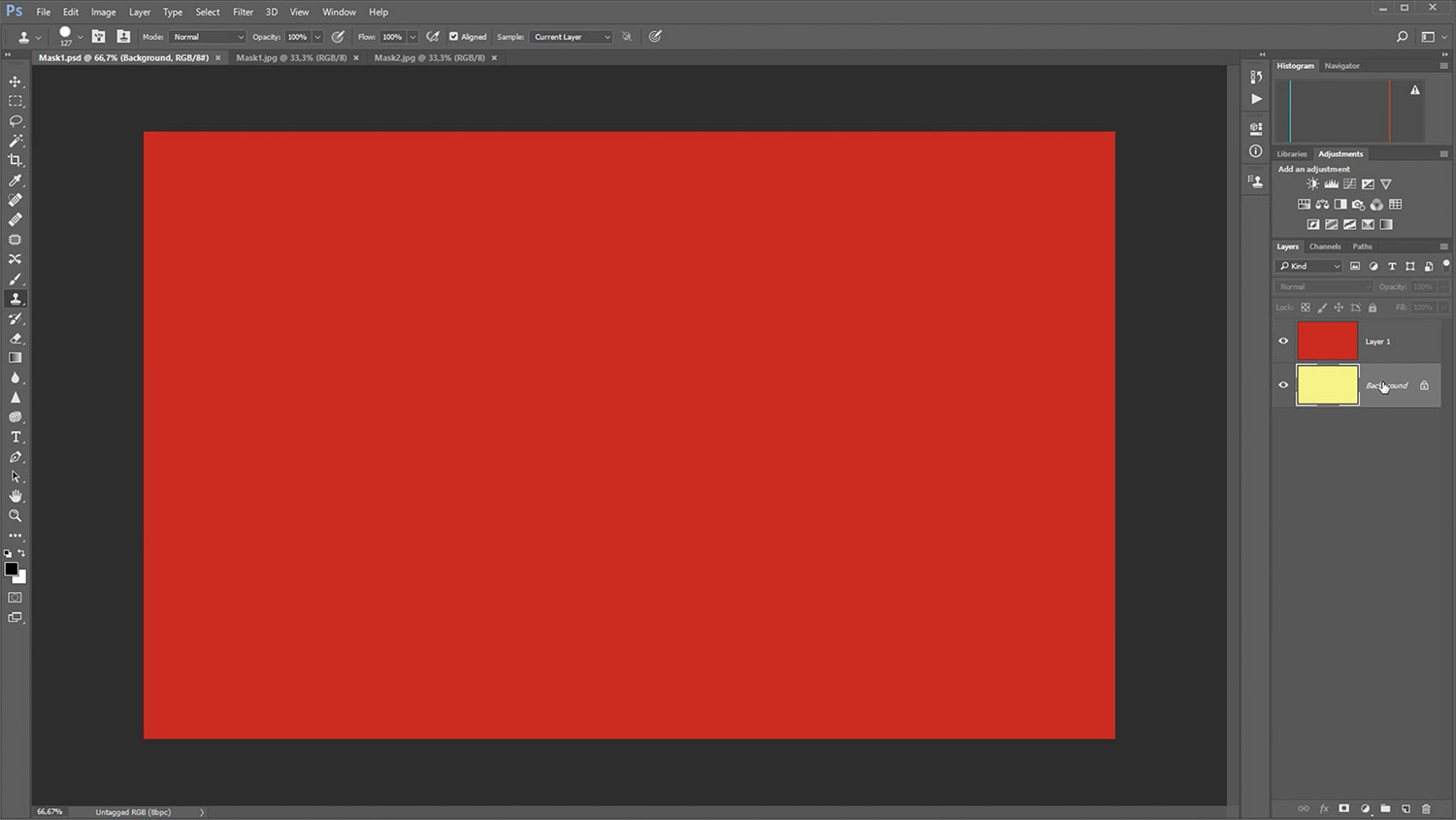This screenshot has height=820, width=1456.
Task: Select the Crop tool
Action: (16, 160)
